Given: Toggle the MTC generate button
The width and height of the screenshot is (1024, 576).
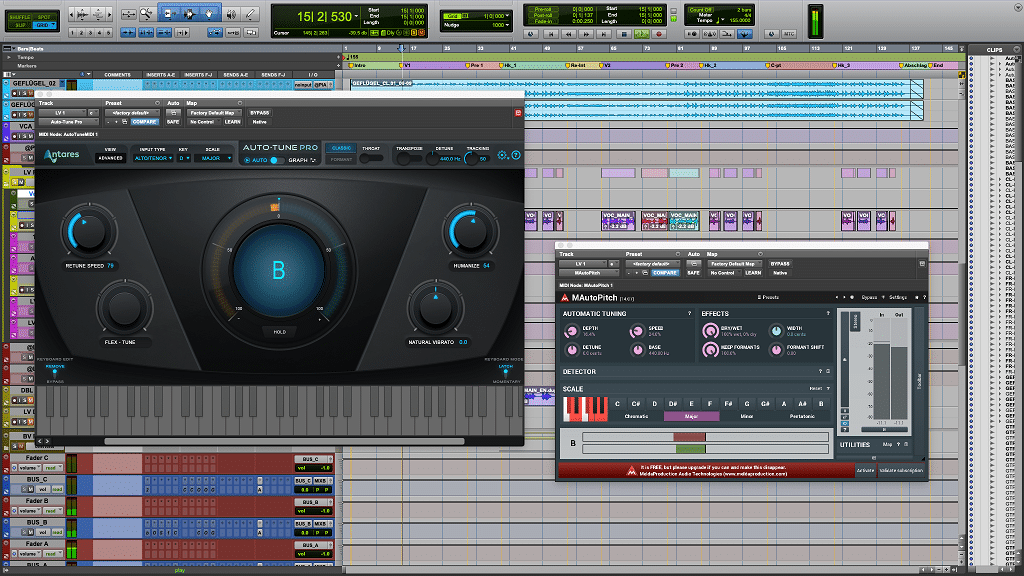Looking at the screenshot, I should (789, 33).
